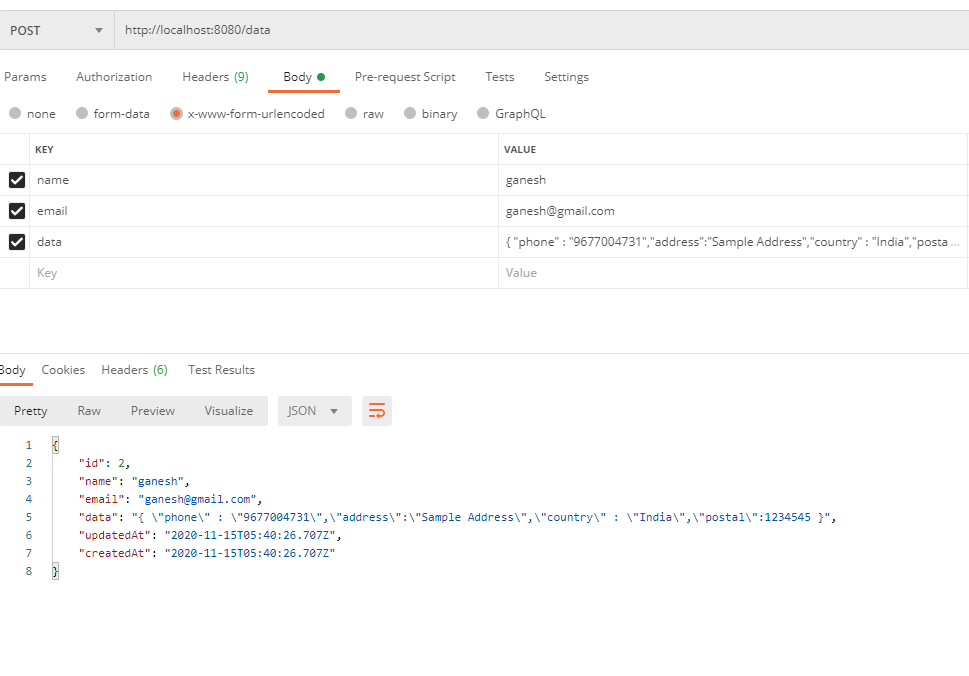Select the raw body type
The image size is (969, 676).
pos(363,114)
